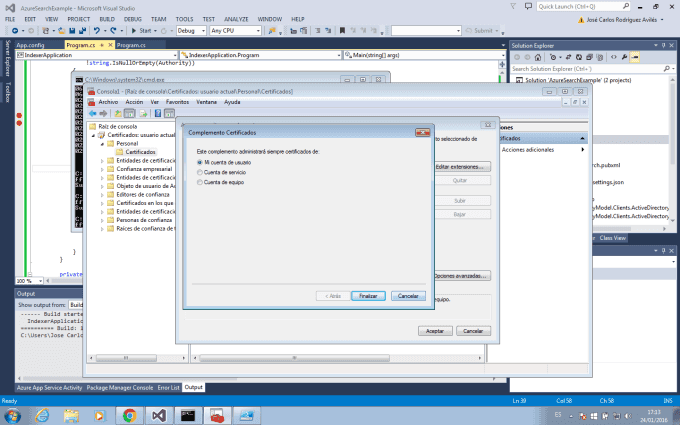680x425 pixels.
Task: Click the bookmark icon in Visual Studio toolbar
Action: point(342,31)
